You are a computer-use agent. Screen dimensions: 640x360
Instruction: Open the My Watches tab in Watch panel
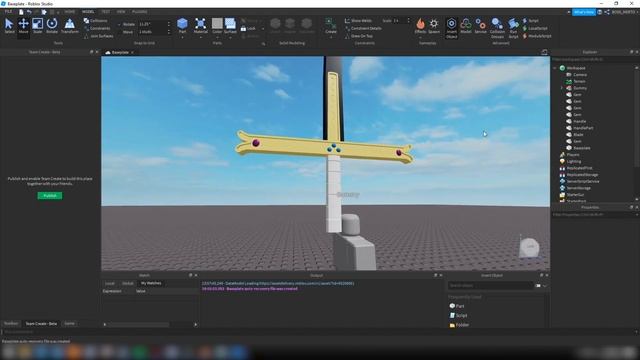click(x=151, y=283)
